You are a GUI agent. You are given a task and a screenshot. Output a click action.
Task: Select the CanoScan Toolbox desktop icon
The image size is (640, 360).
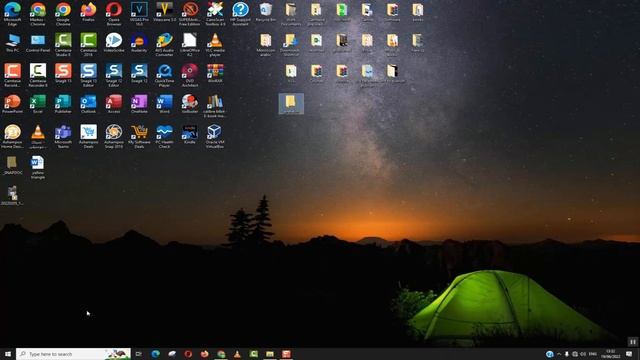(x=215, y=13)
